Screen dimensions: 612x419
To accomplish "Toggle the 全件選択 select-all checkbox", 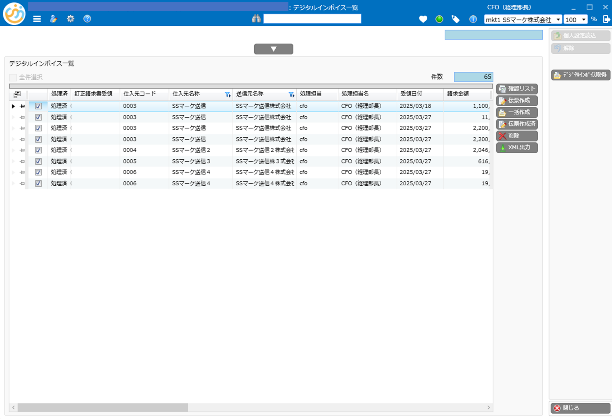I will click(13, 77).
